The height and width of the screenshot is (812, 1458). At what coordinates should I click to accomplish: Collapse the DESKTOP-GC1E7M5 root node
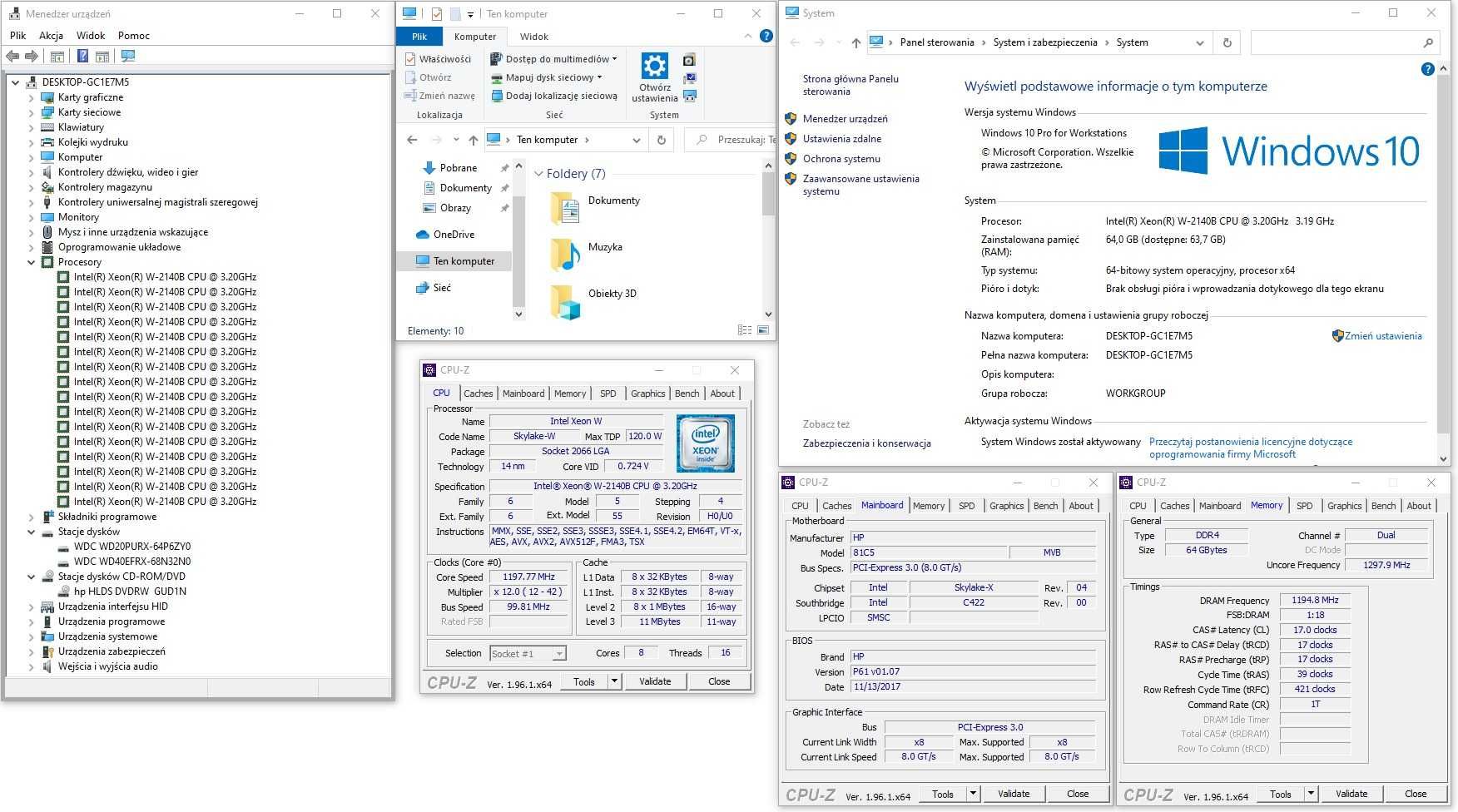coord(15,82)
